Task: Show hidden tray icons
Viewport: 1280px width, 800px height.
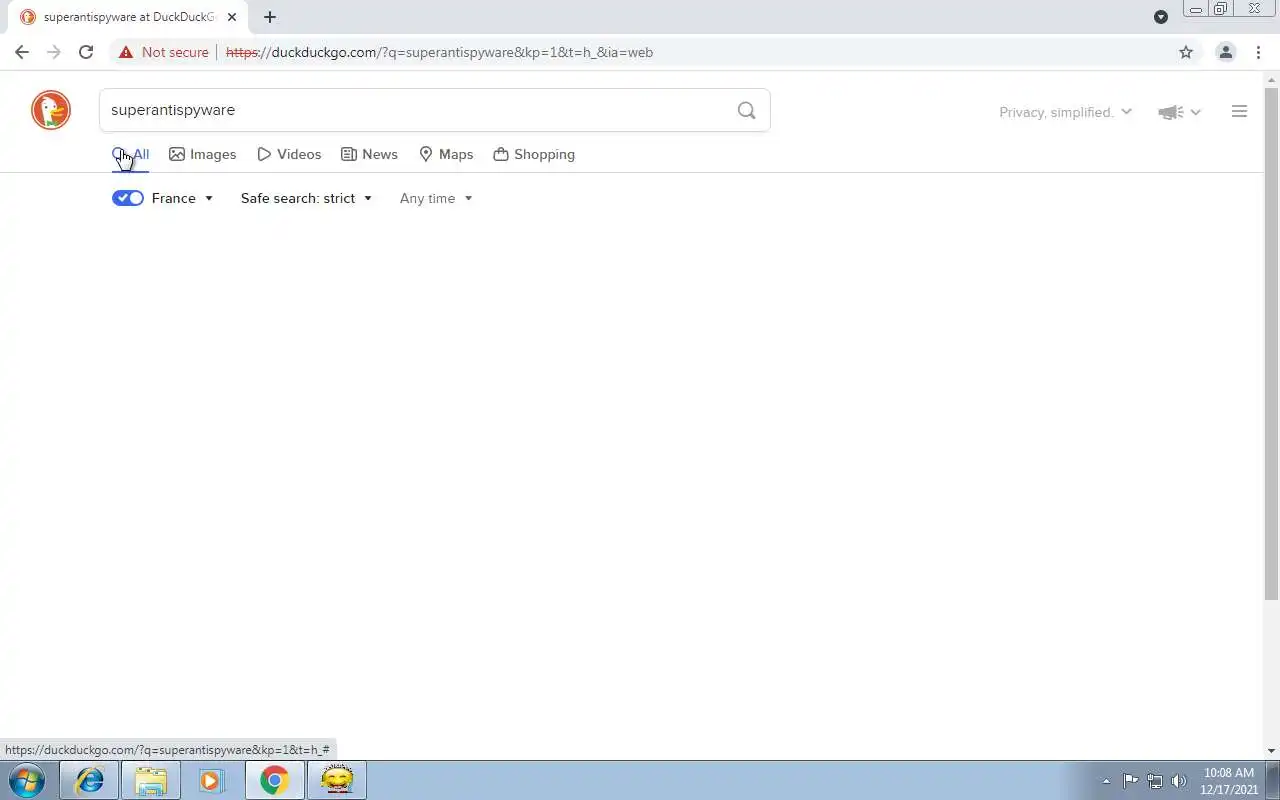Action: click(1106, 781)
